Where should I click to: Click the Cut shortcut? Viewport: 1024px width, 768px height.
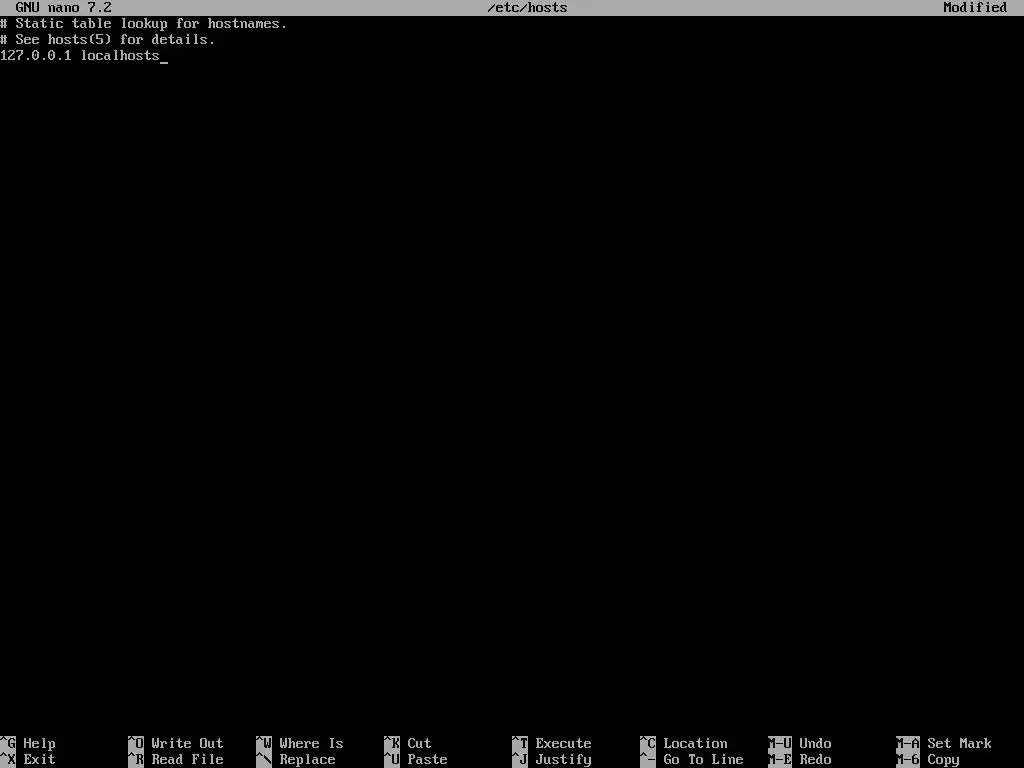[x=408, y=743]
